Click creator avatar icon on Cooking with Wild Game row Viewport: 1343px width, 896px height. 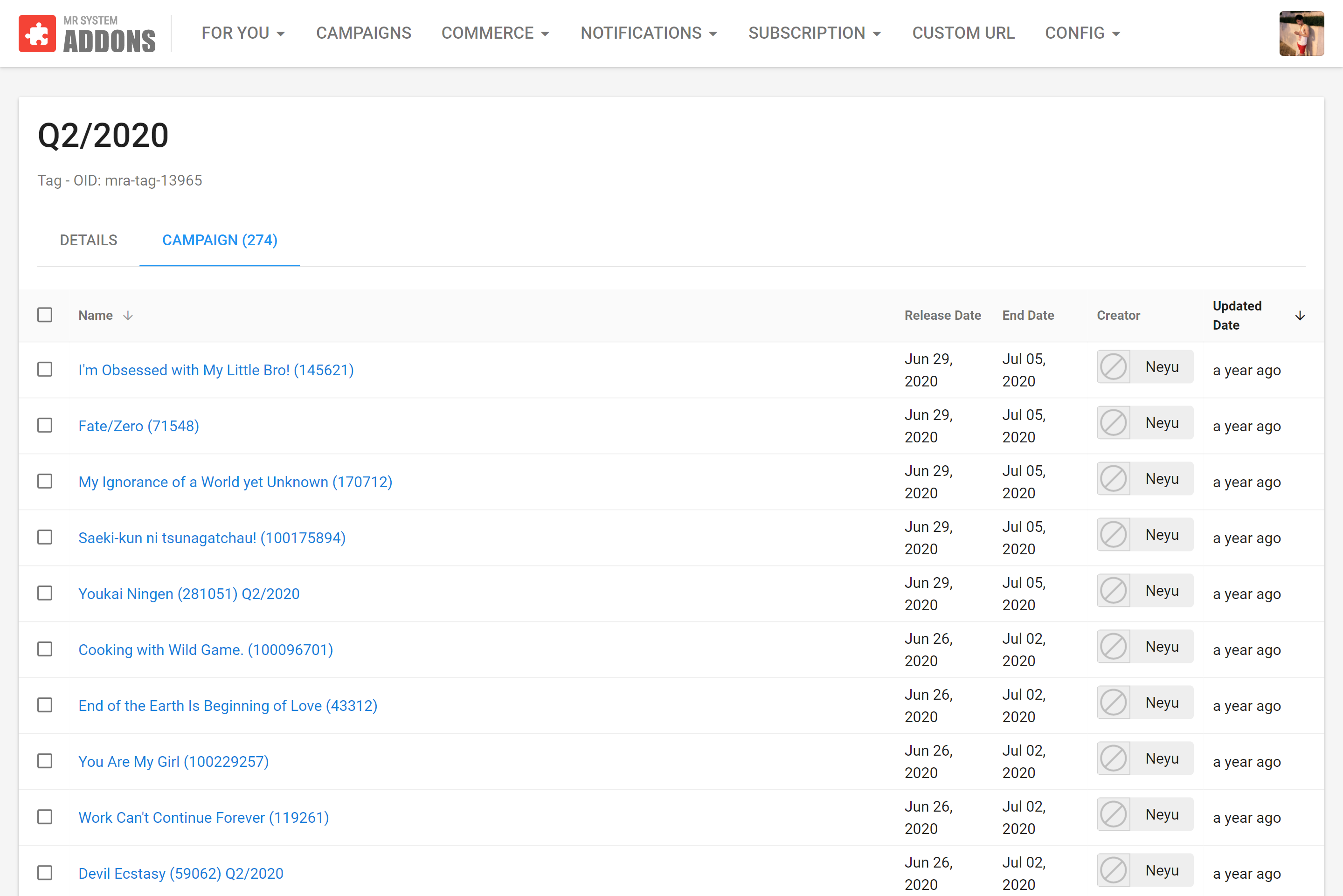click(1113, 647)
